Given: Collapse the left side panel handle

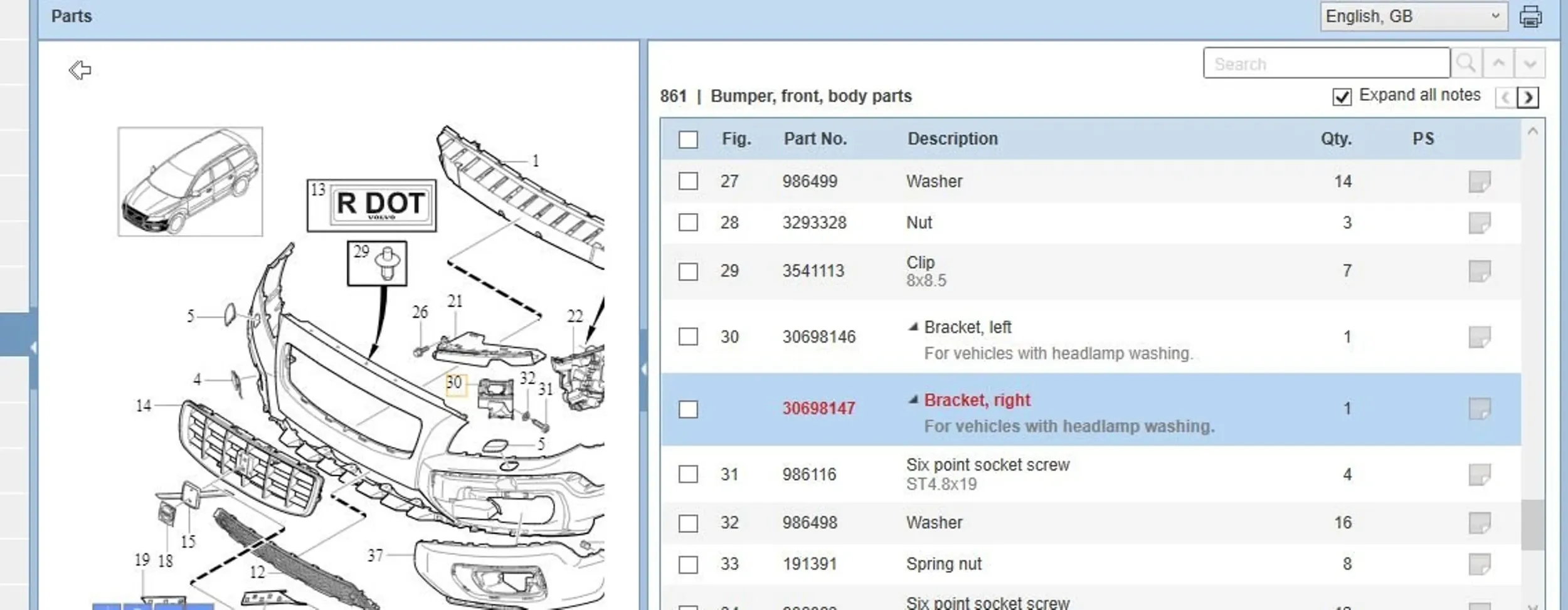Looking at the screenshot, I should [x=33, y=347].
